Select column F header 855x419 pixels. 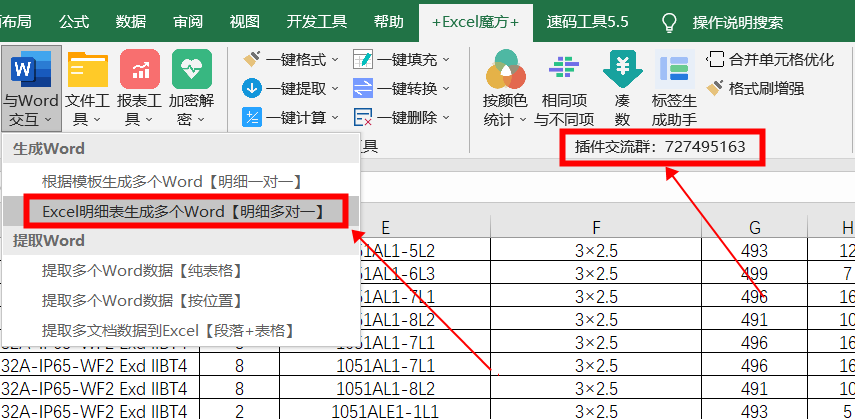[596, 227]
